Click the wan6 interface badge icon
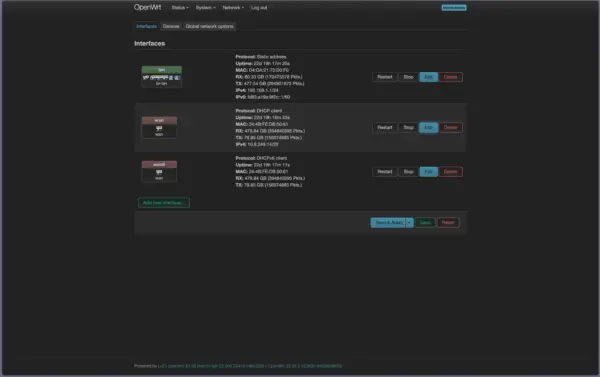600x377 pixels. (159, 171)
